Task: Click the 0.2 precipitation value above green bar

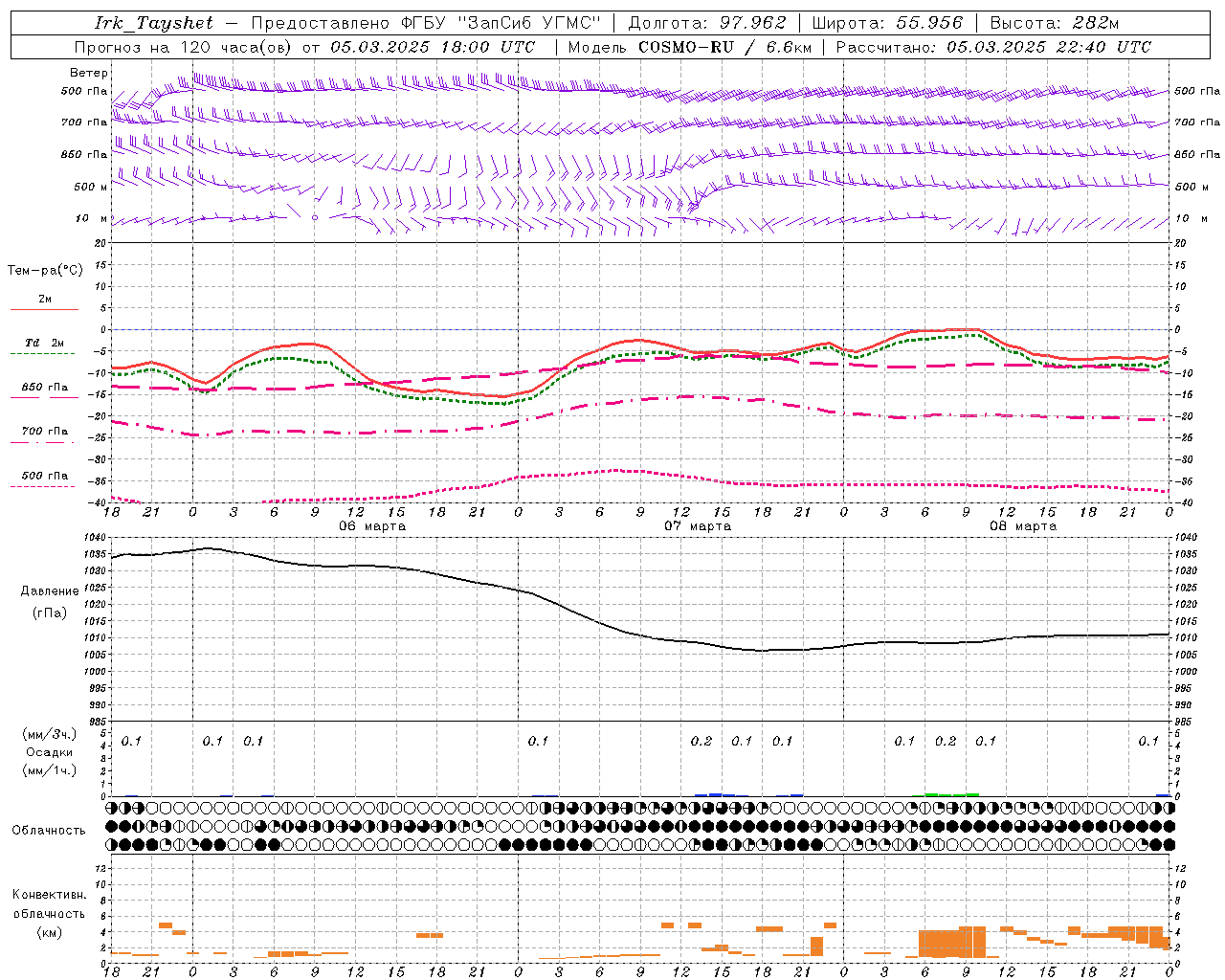Action: 946,741
